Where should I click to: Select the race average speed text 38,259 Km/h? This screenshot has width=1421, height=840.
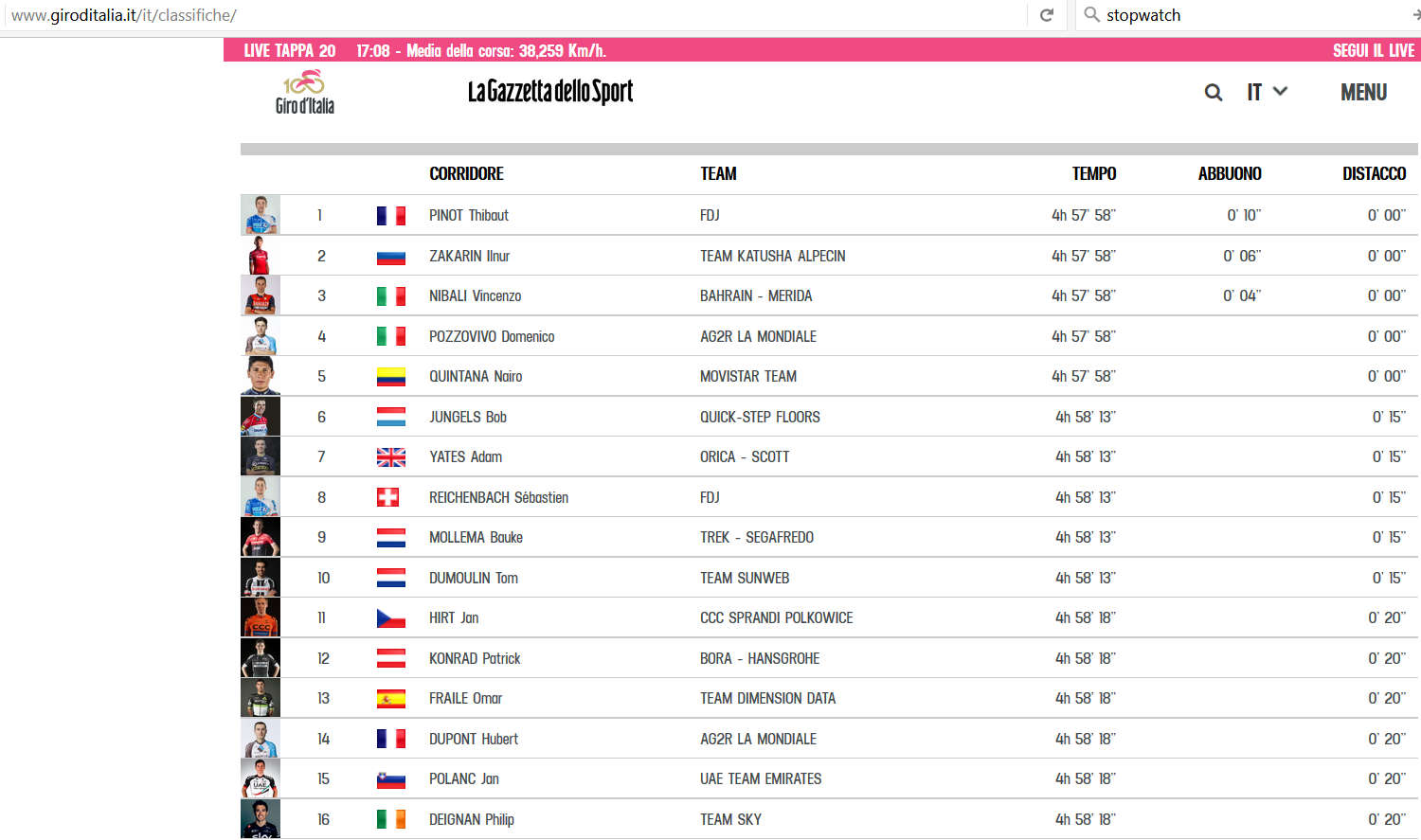(563, 50)
